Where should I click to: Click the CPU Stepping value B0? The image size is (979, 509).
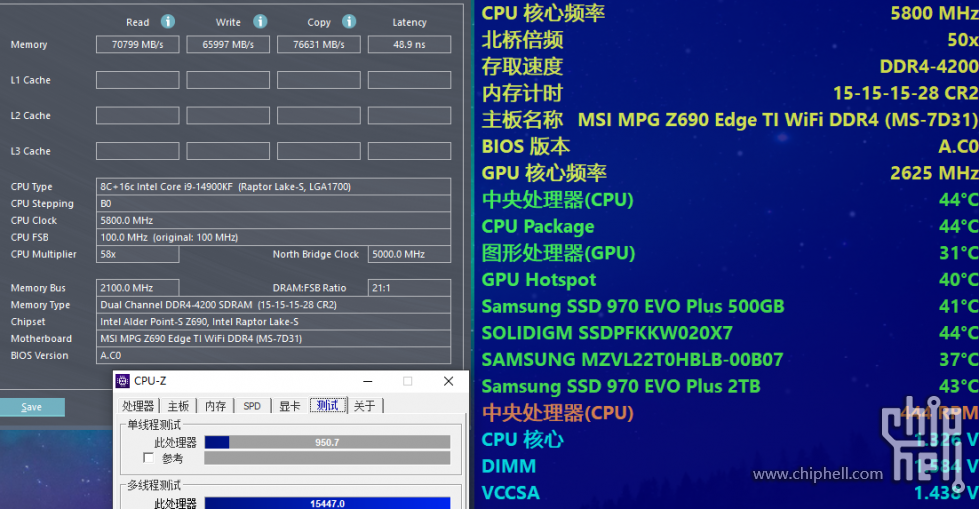pos(273,204)
